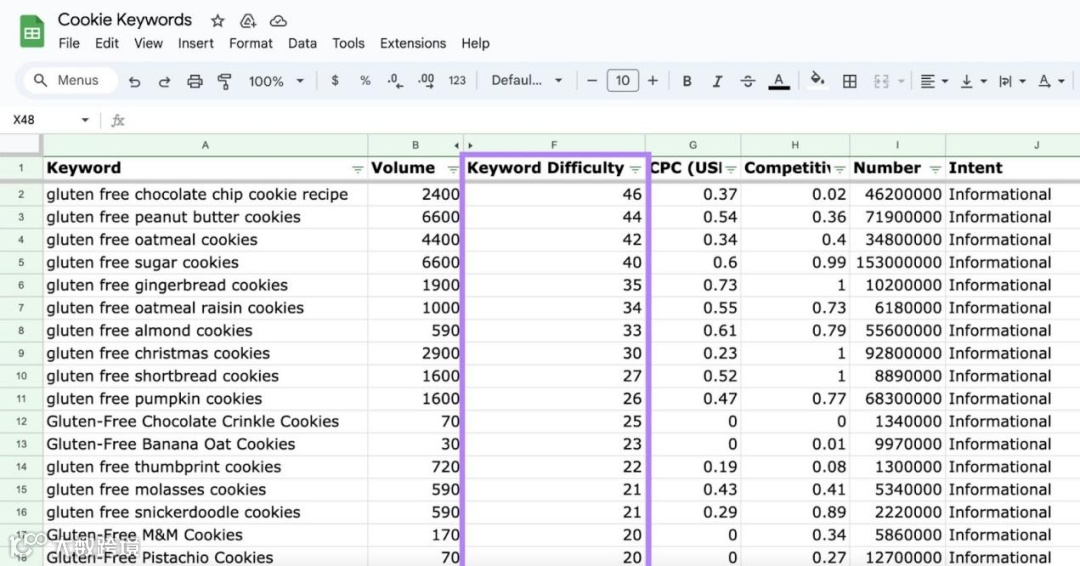
Task: Open the Keyword Difficulty filter button
Action: pyautogui.click(x=635, y=169)
